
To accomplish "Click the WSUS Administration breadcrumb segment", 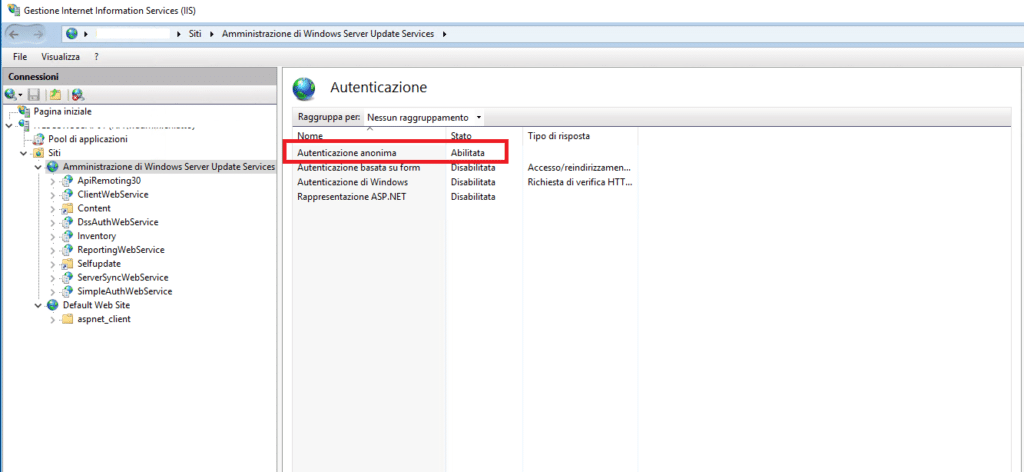I will coord(328,34).
